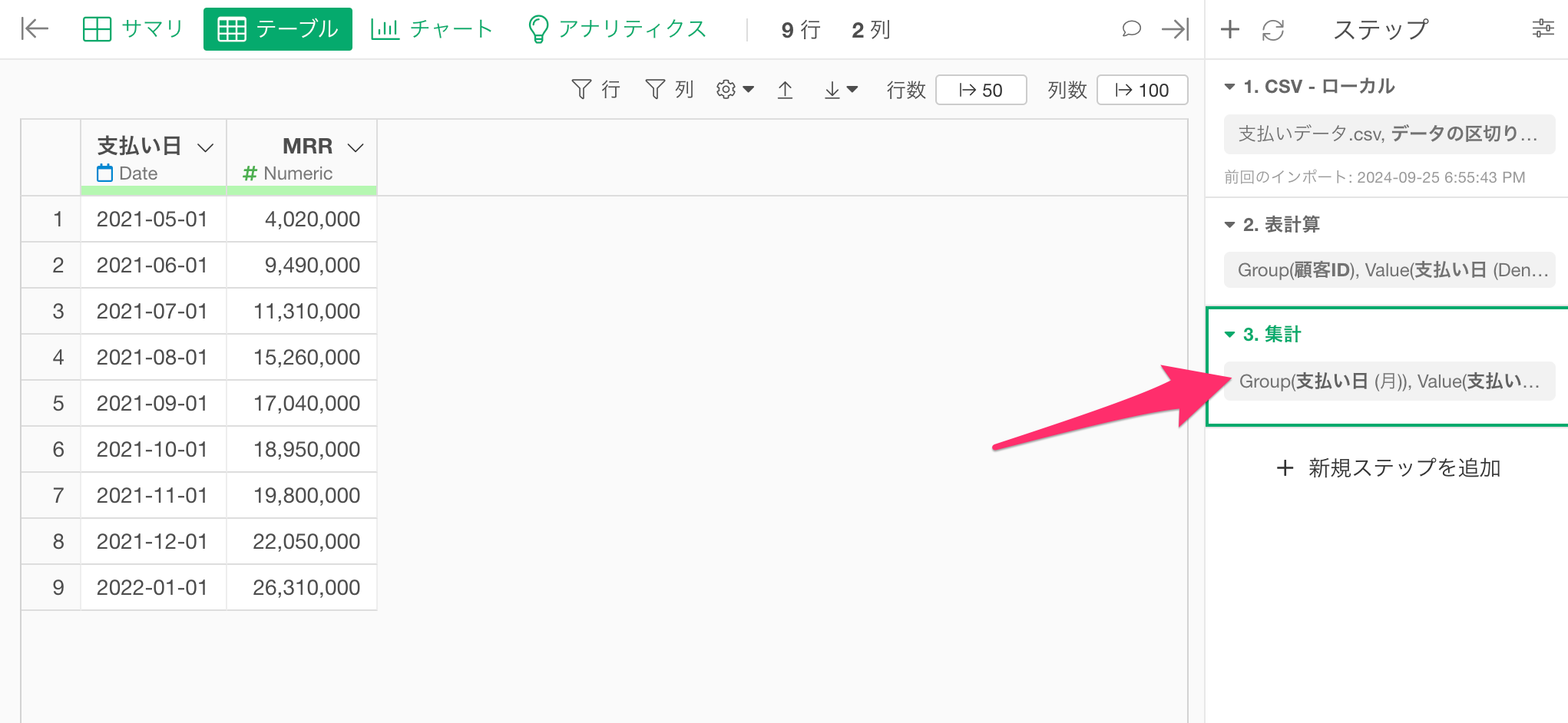Select the cell 2022-01-01
Screen dimensions: 1568x723
tap(153, 588)
